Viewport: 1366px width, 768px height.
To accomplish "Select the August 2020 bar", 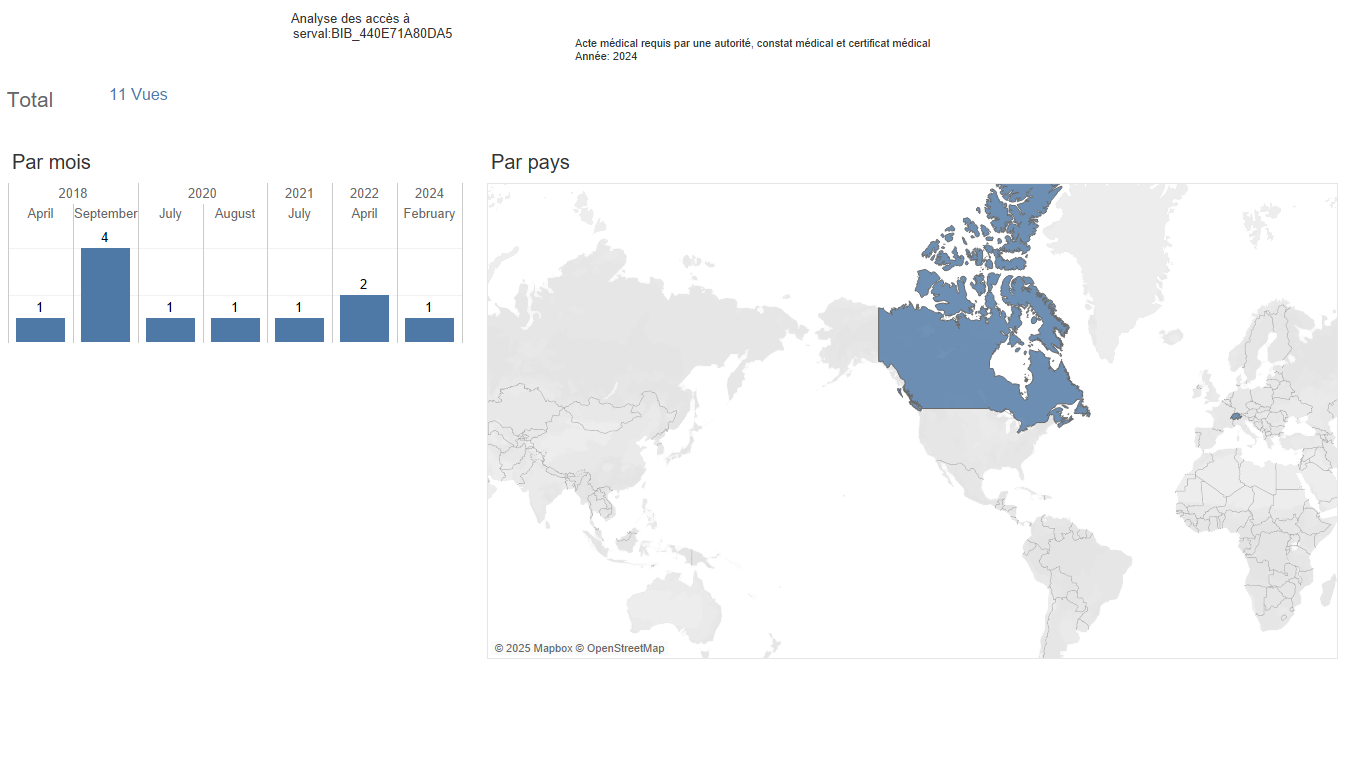I will [235, 330].
